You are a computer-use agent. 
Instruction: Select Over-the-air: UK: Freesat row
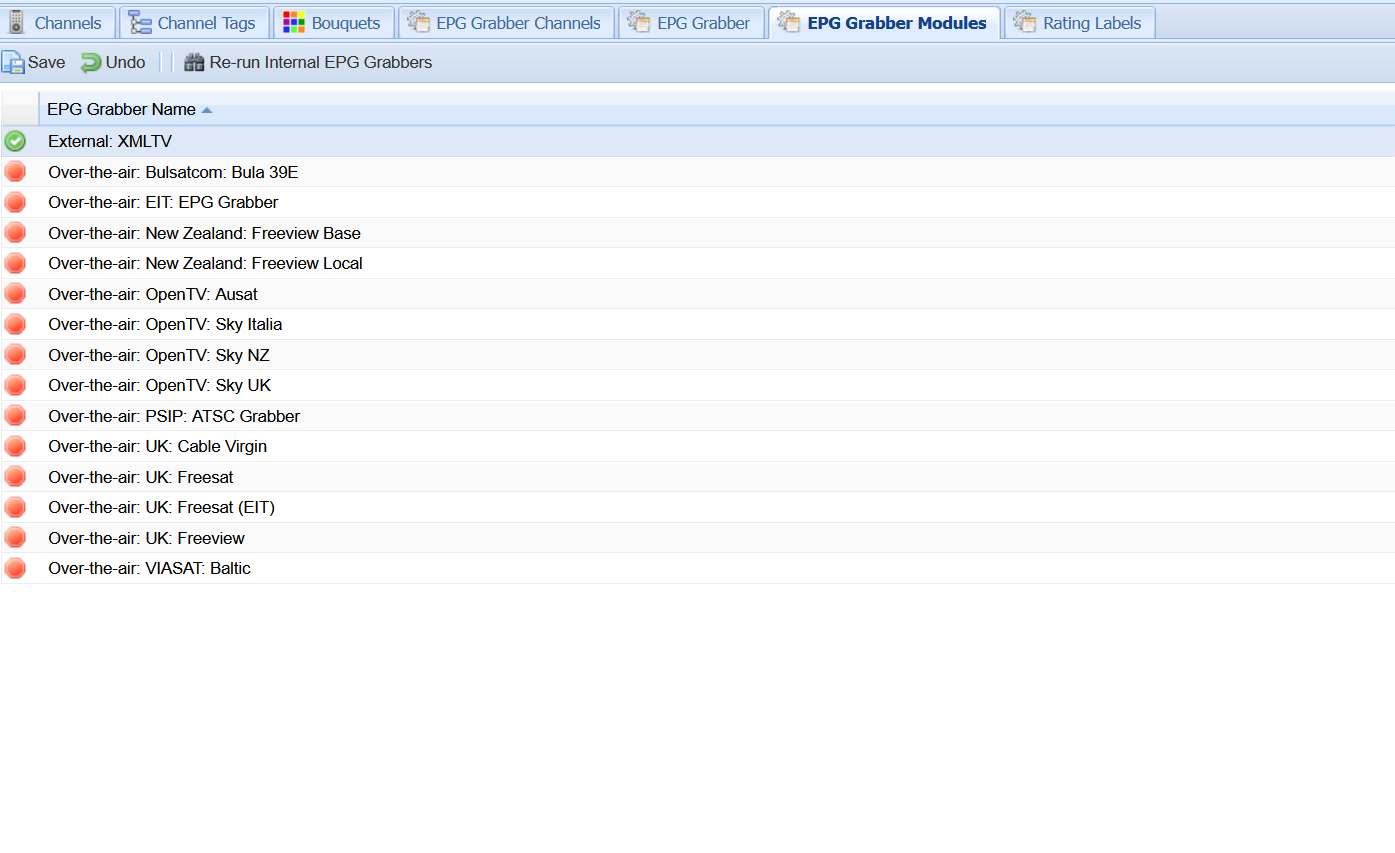tap(698, 477)
